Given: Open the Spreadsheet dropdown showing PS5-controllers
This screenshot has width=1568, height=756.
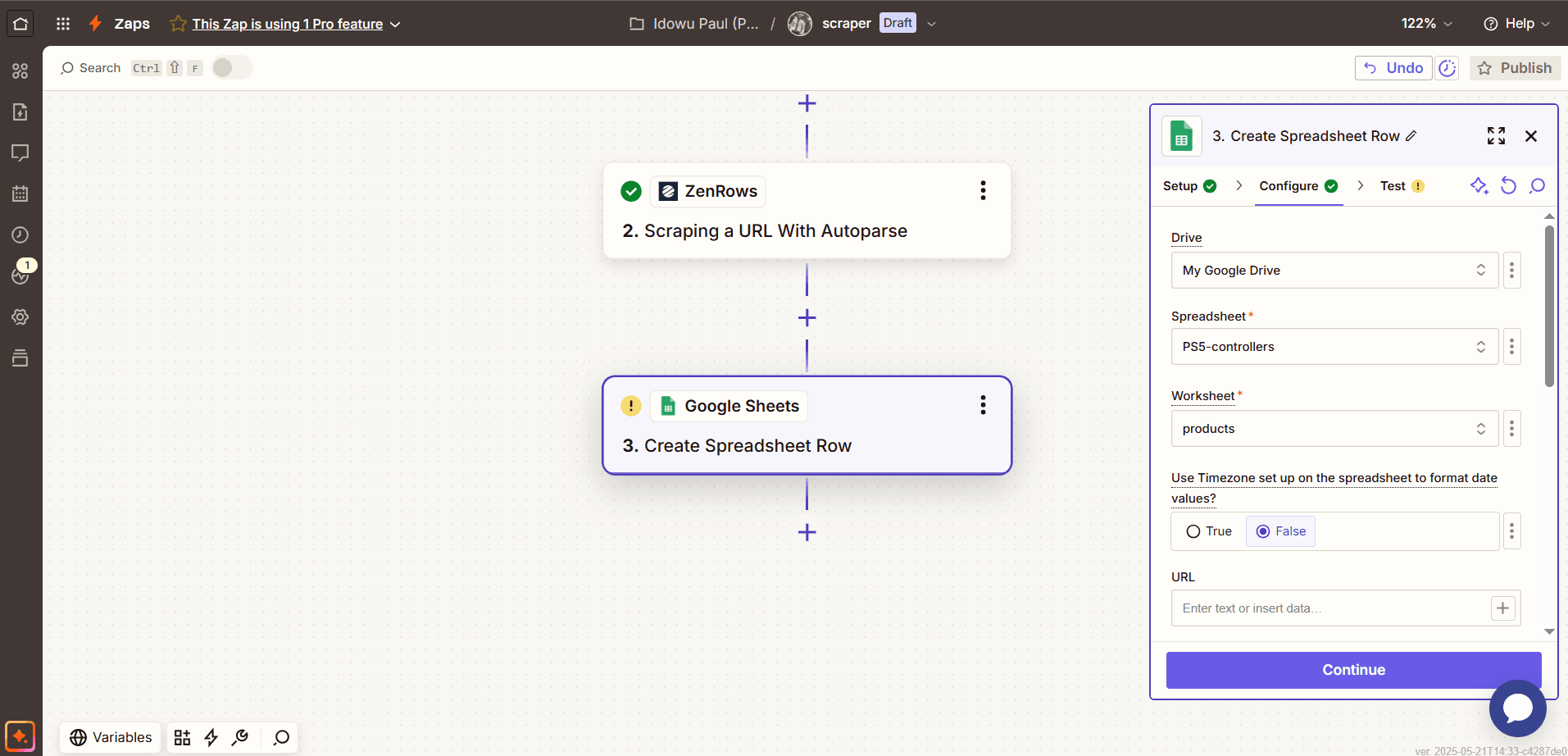Looking at the screenshot, I should tap(1334, 347).
